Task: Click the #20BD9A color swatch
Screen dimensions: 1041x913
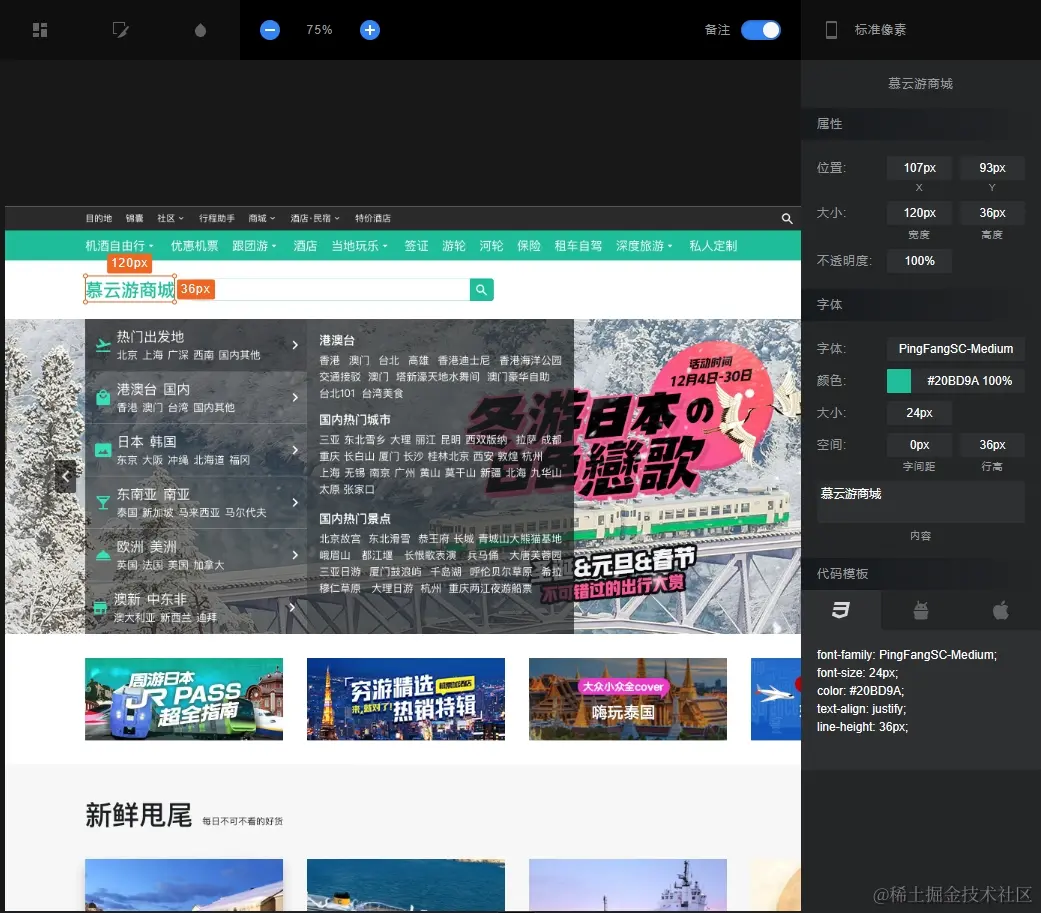Action: click(x=899, y=381)
